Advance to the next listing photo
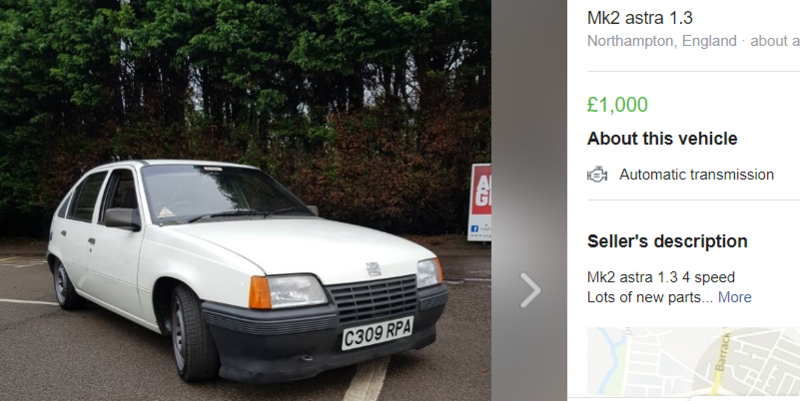 [x=530, y=290]
